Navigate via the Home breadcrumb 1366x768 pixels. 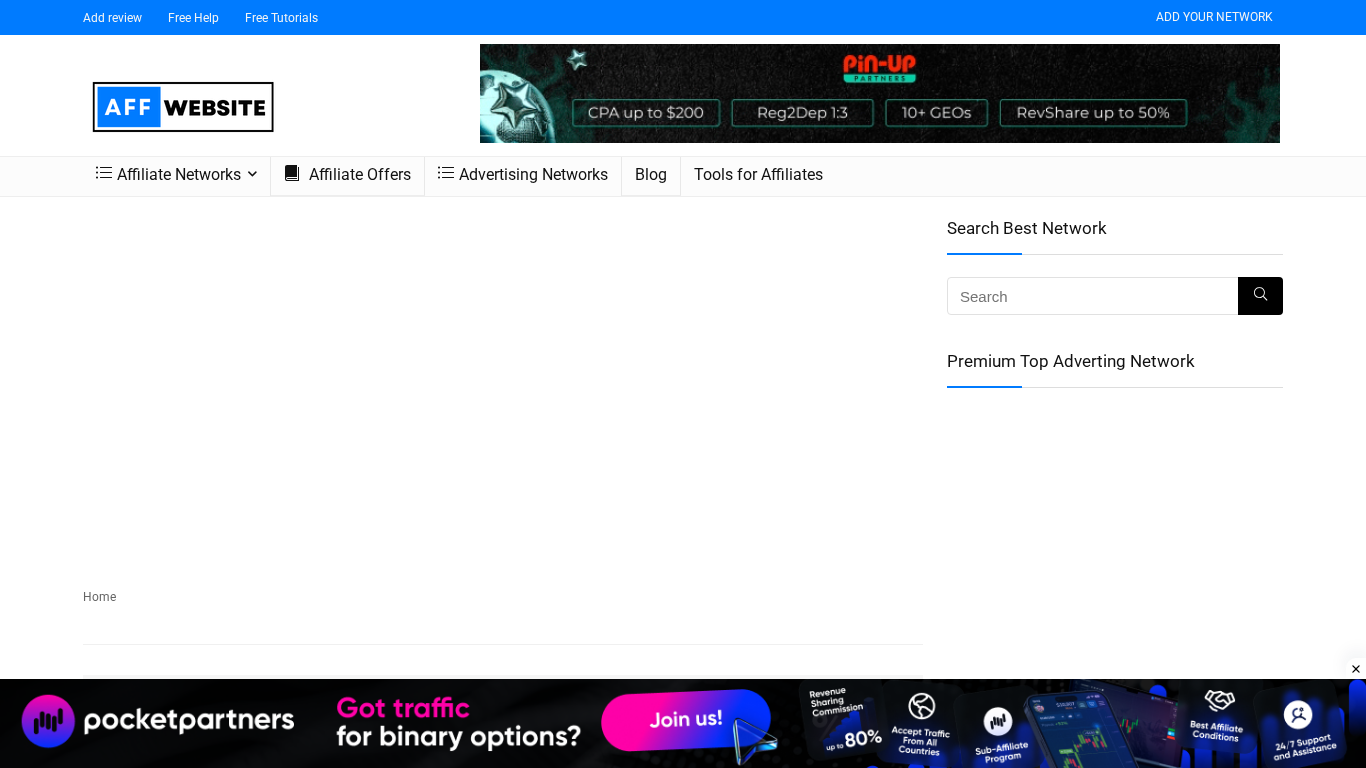click(99, 596)
